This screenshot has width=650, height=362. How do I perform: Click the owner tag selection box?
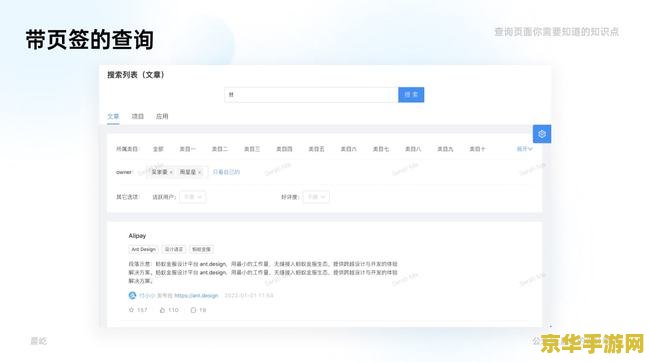coord(177,172)
